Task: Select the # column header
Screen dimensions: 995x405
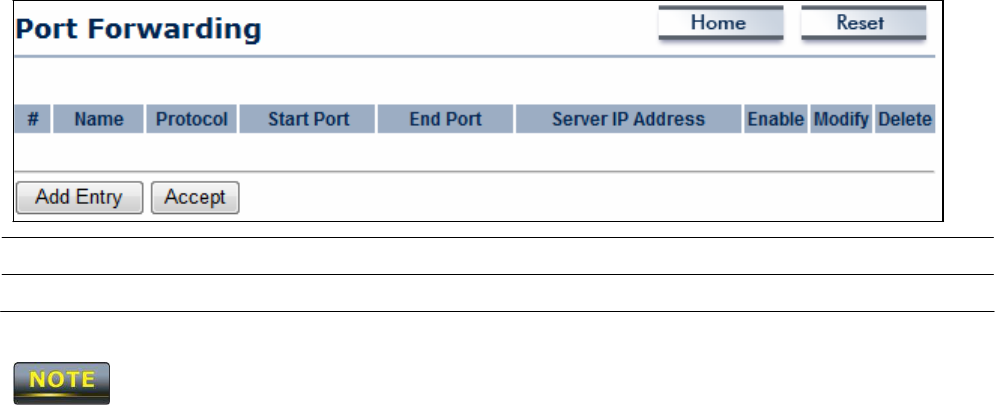Action: click(33, 119)
